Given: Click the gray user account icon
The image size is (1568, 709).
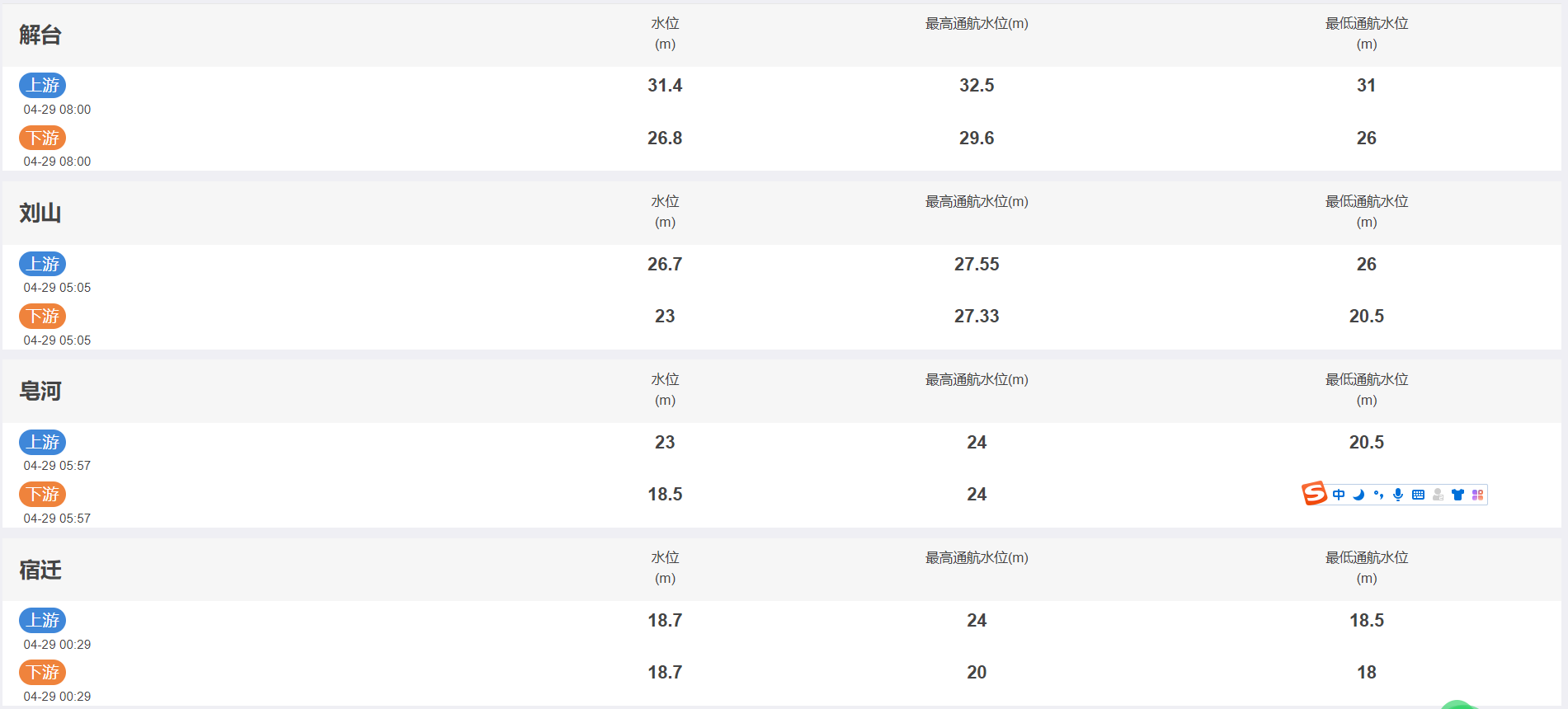Looking at the screenshot, I should (1438, 495).
